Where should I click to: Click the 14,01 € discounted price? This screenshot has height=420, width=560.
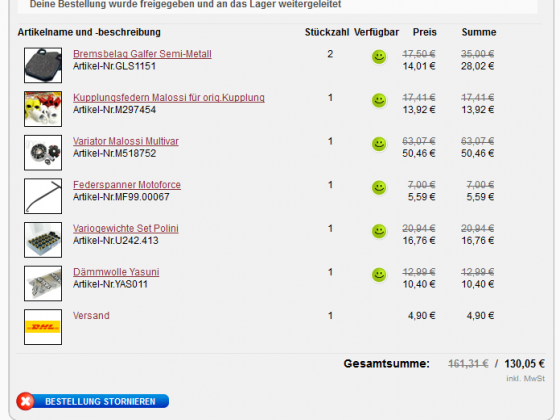[x=419, y=66]
